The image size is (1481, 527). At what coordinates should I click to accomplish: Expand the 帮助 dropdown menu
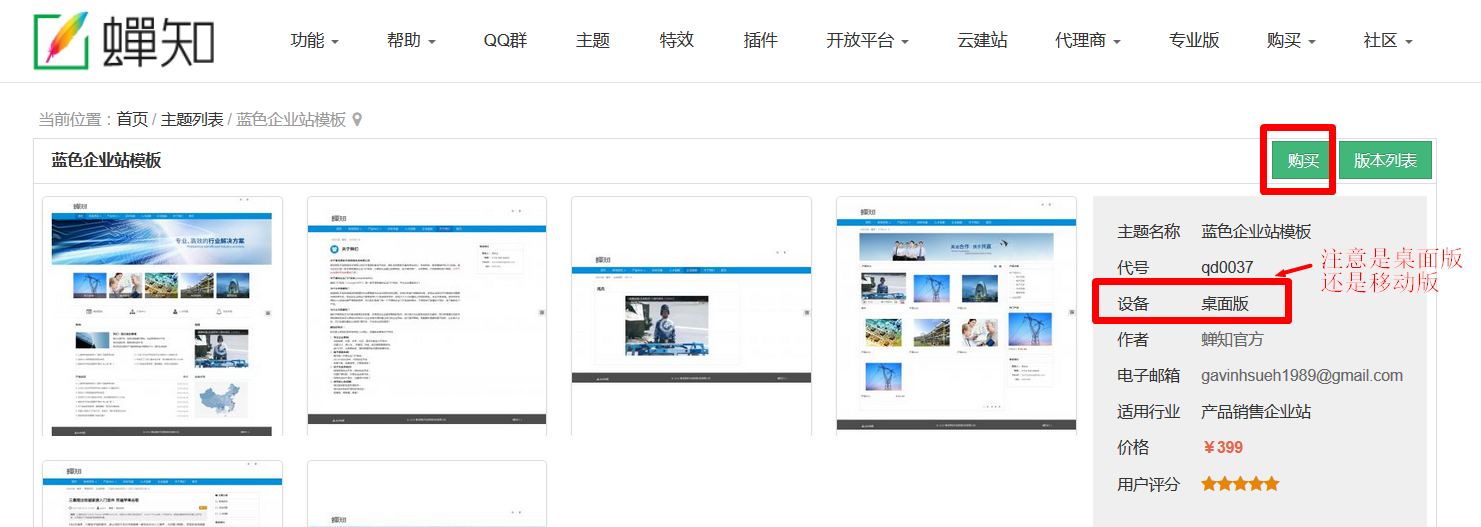click(411, 41)
